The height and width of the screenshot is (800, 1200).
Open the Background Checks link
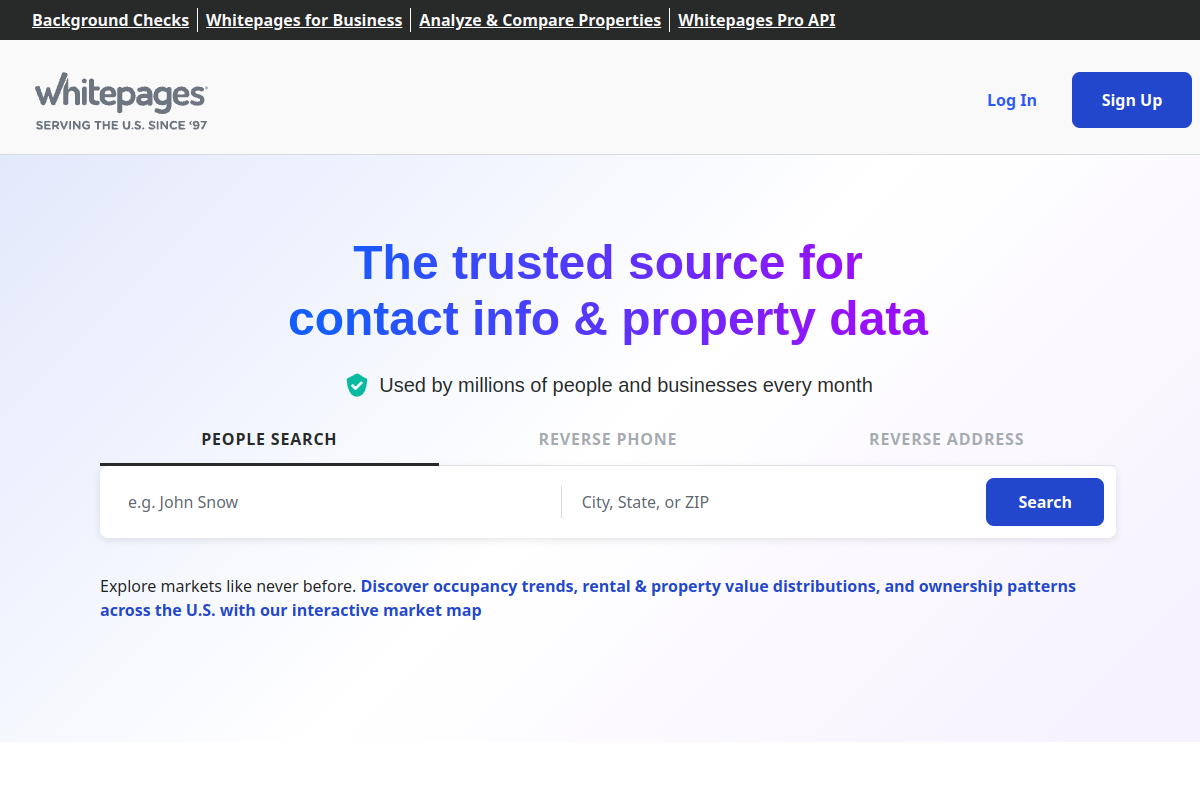[110, 20]
